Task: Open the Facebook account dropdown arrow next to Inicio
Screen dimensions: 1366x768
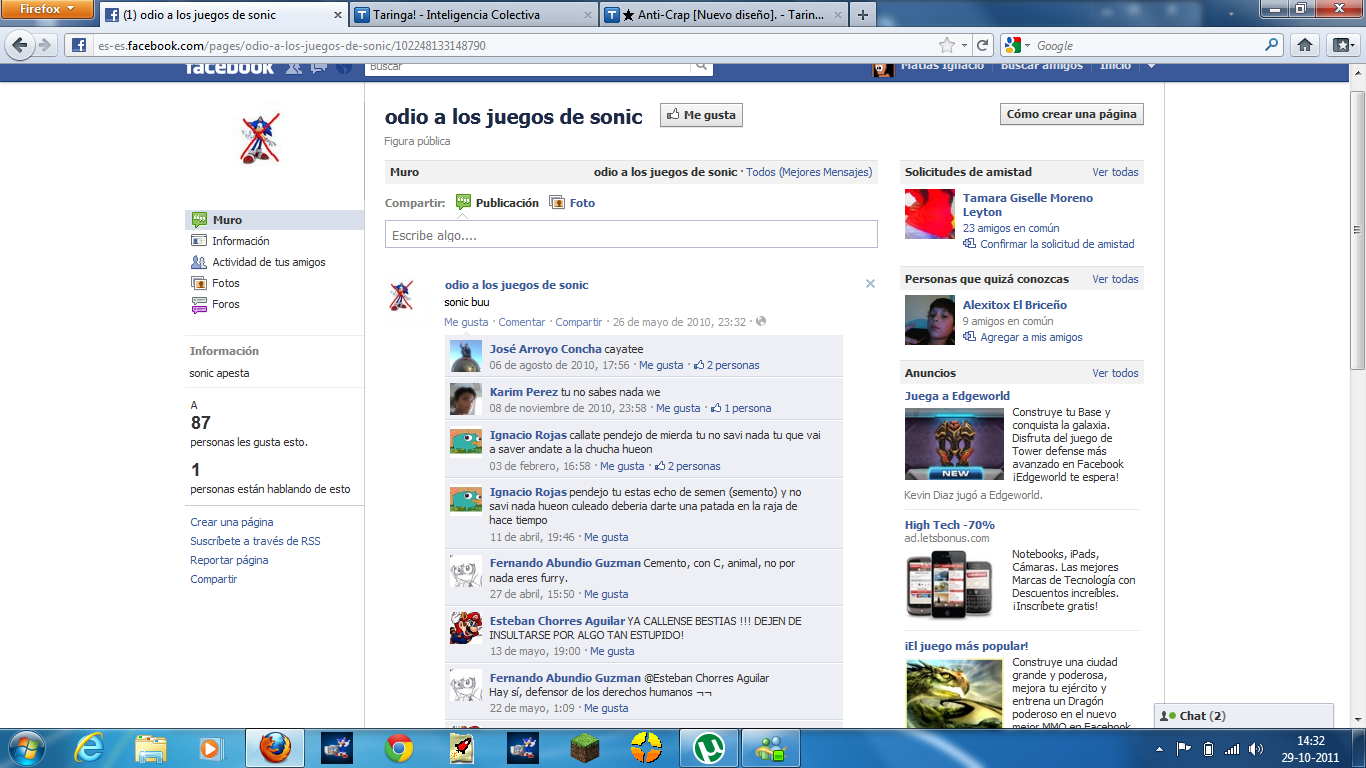Action: [1151, 66]
